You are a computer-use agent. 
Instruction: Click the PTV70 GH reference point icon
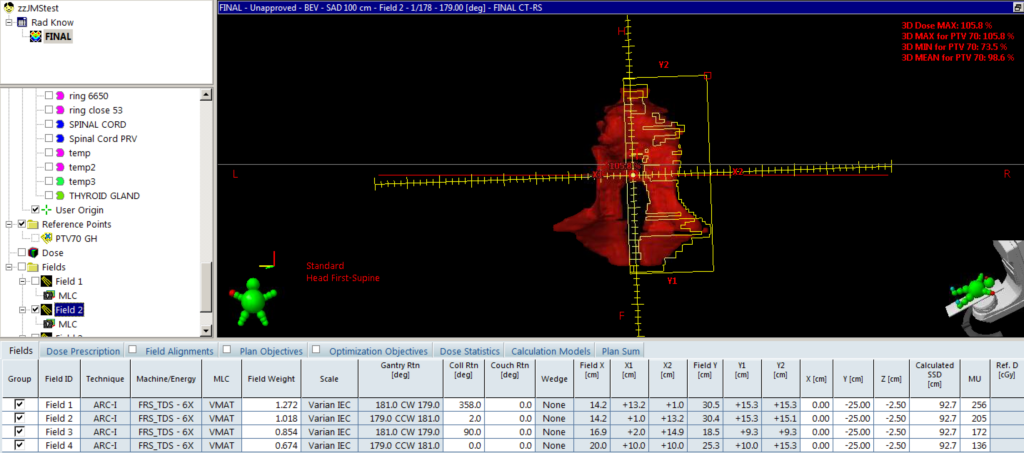[48, 238]
